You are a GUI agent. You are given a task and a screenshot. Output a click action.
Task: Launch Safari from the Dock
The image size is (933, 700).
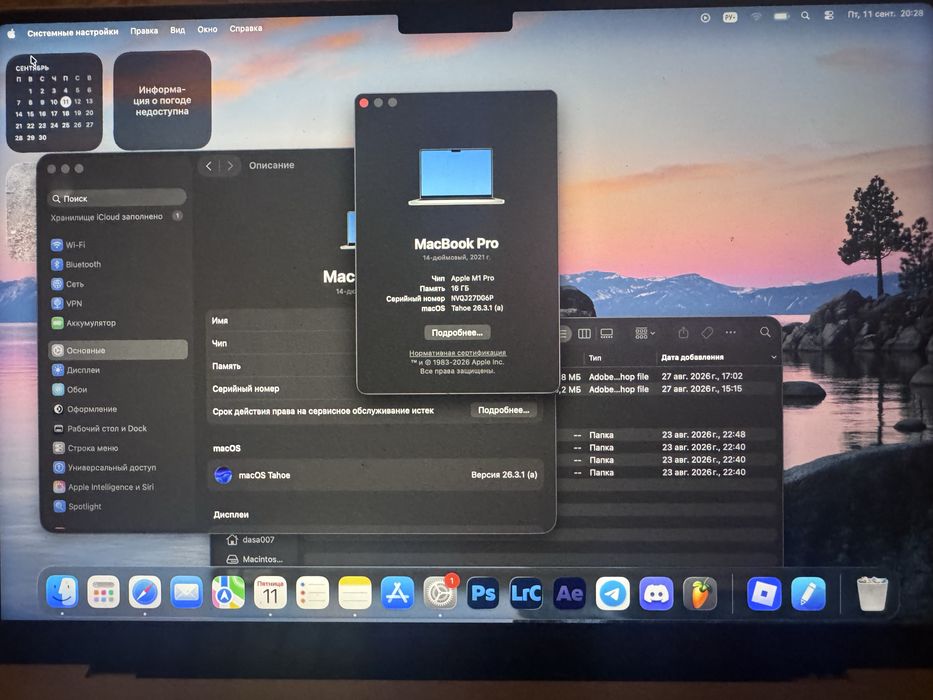(x=145, y=592)
